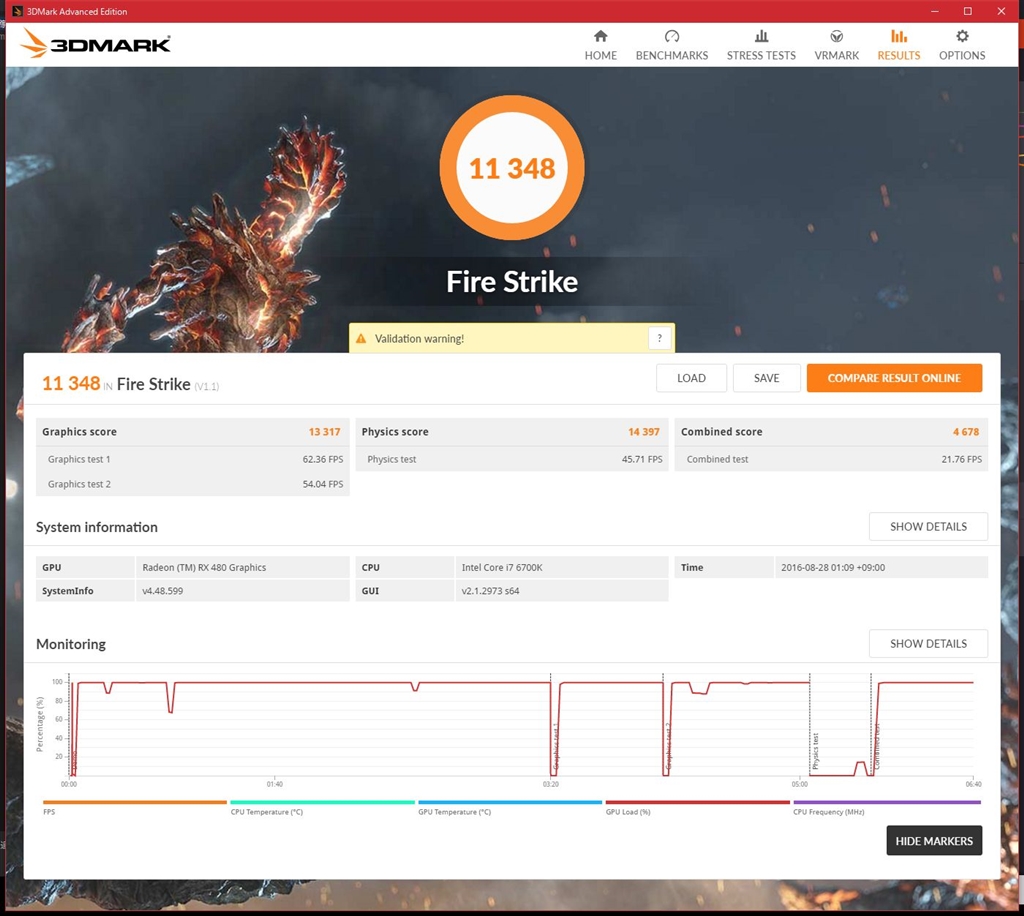1024x916 pixels.
Task: Maximize the 3DMark window
Action: click(967, 11)
